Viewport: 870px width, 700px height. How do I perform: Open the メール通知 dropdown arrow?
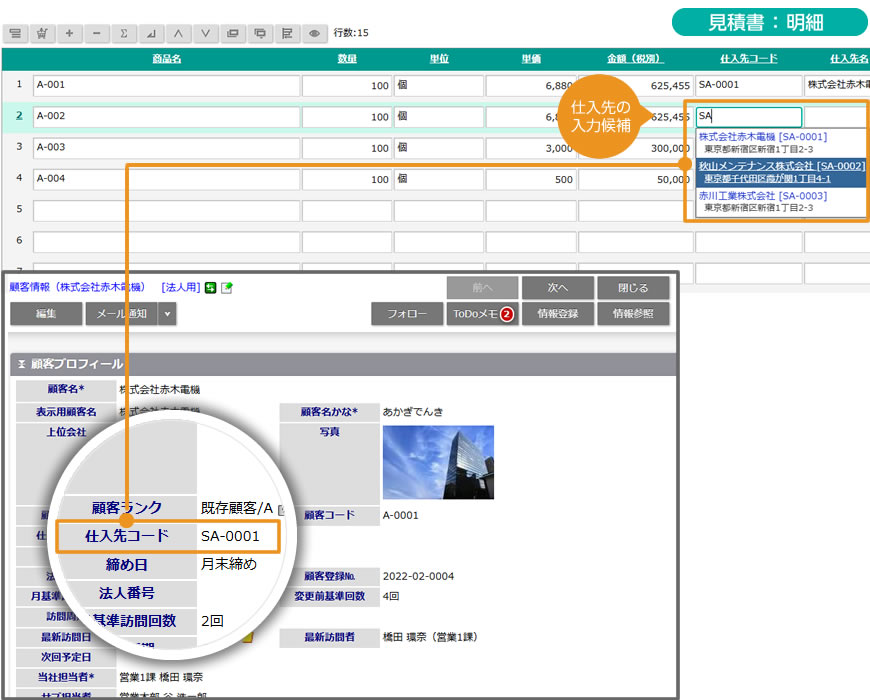click(167, 314)
